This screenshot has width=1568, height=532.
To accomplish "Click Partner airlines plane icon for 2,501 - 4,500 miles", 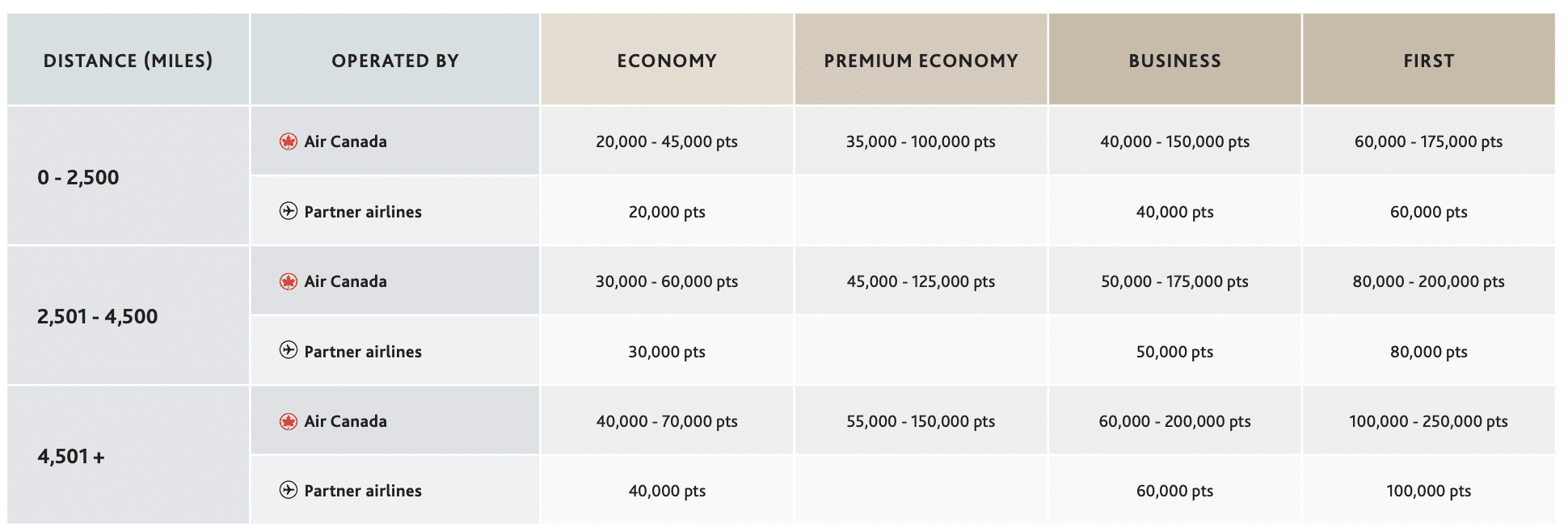I will (289, 350).
